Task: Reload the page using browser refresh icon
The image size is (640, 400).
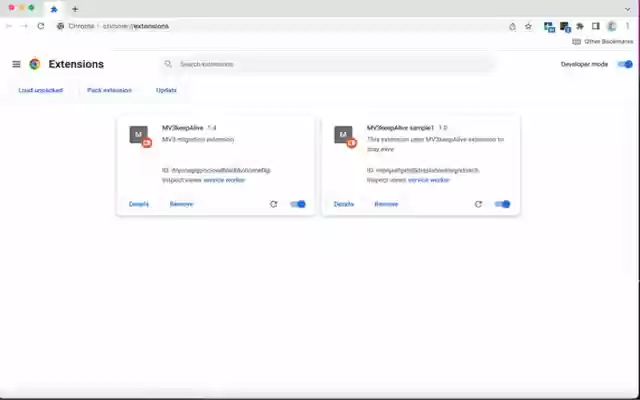Action: pos(40,26)
